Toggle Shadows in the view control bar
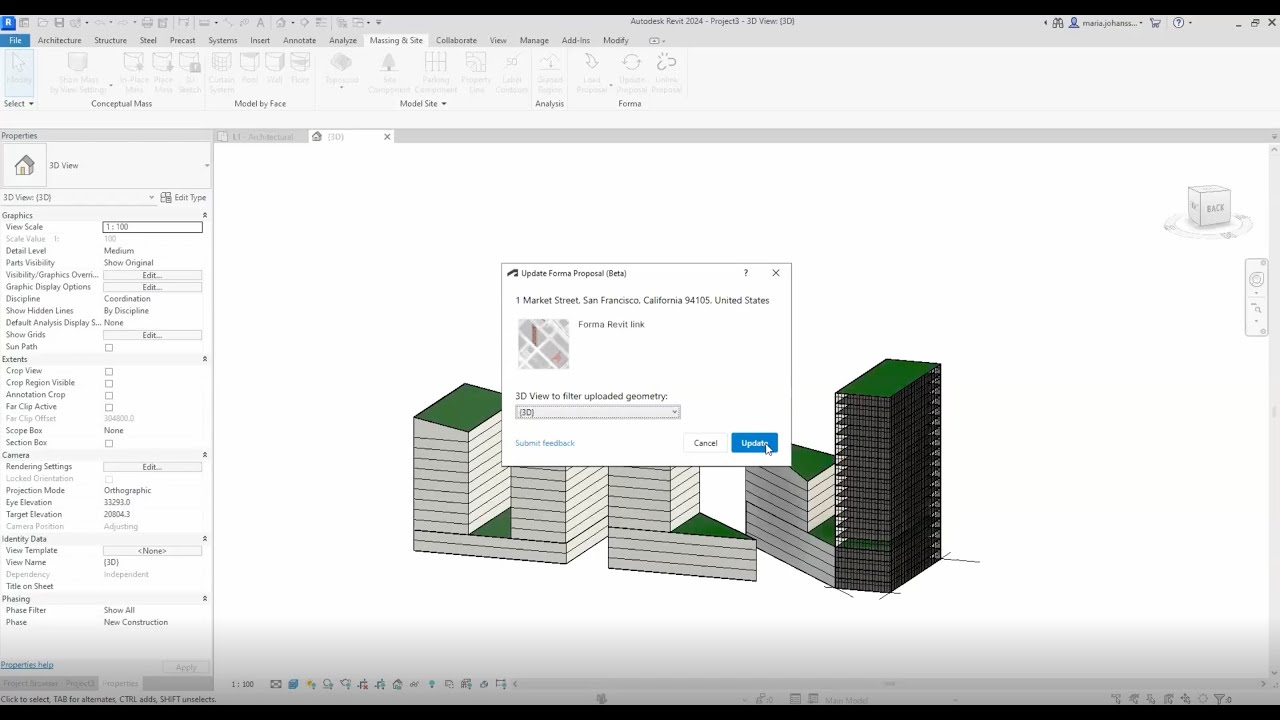The image size is (1280, 720). coord(328,685)
